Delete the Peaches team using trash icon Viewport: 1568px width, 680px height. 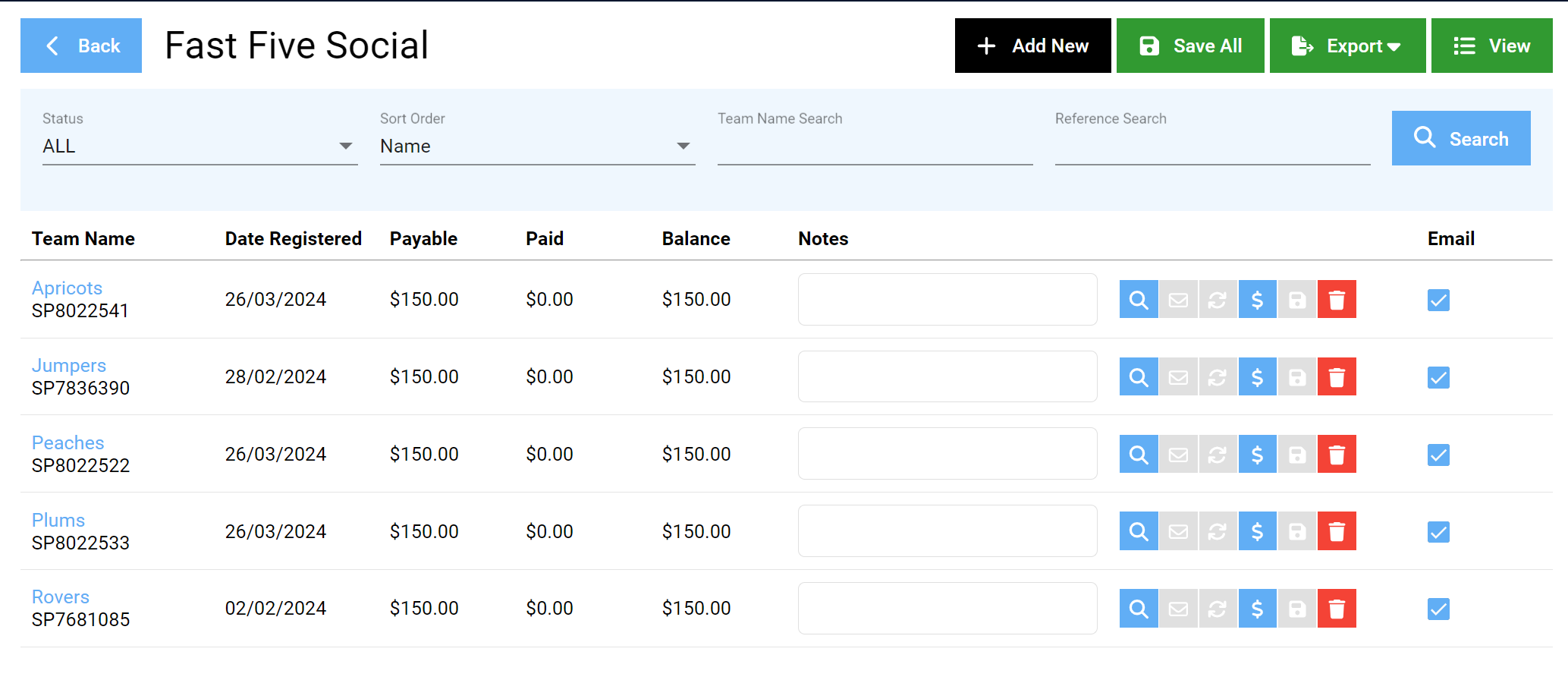pyautogui.click(x=1337, y=455)
